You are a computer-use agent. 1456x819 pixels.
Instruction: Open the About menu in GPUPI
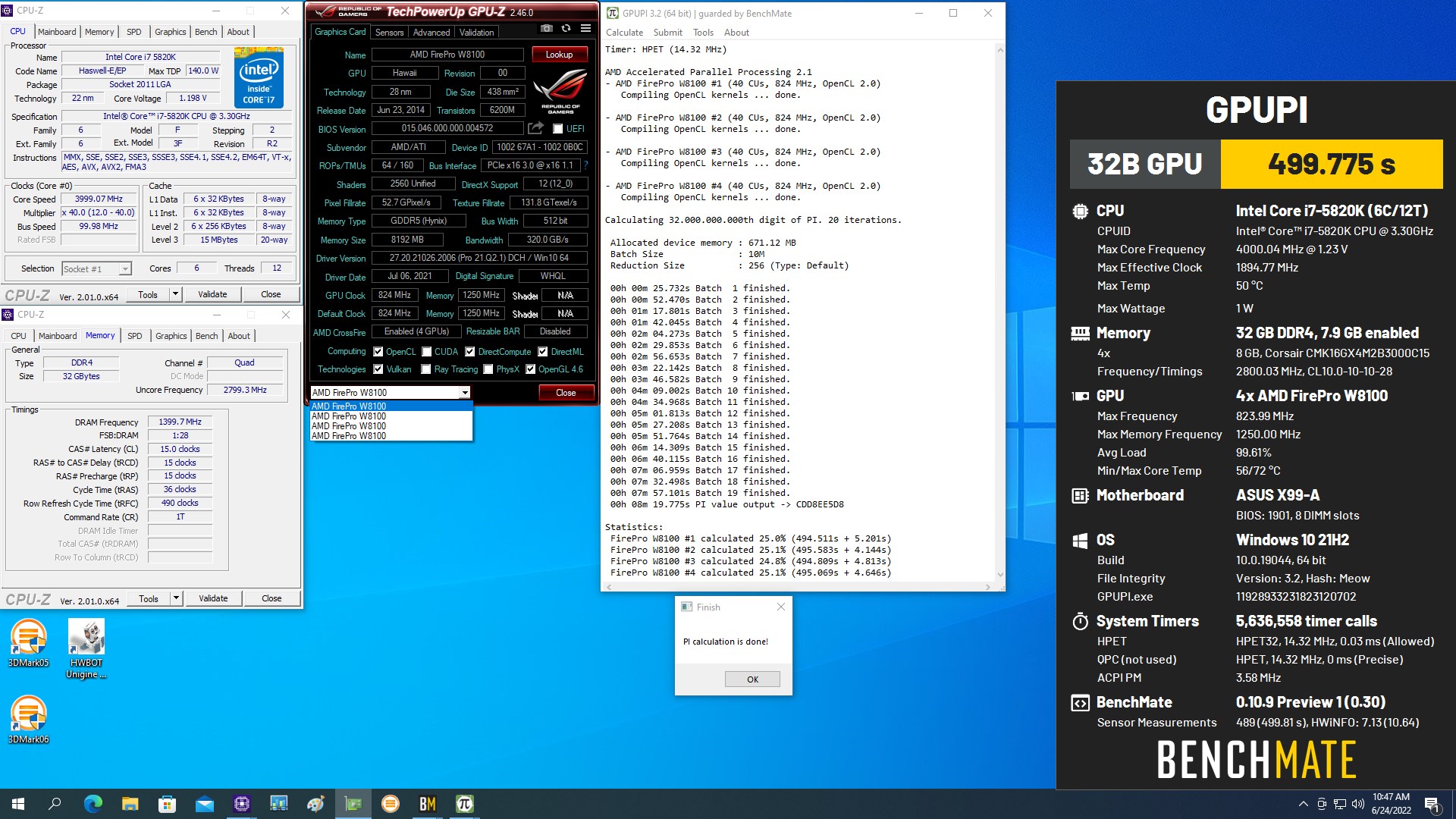736,33
